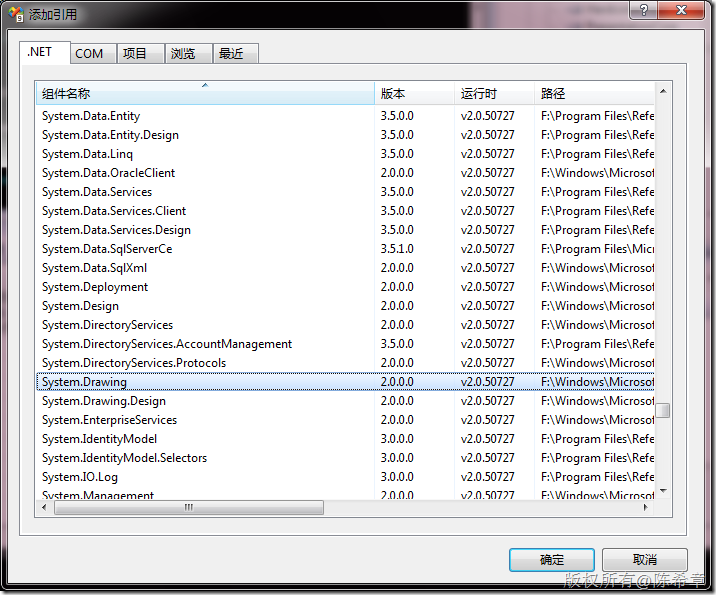Image resolution: width=716 pixels, height=595 pixels.
Task: Confirm with the 确定 button
Action: (552, 559)
